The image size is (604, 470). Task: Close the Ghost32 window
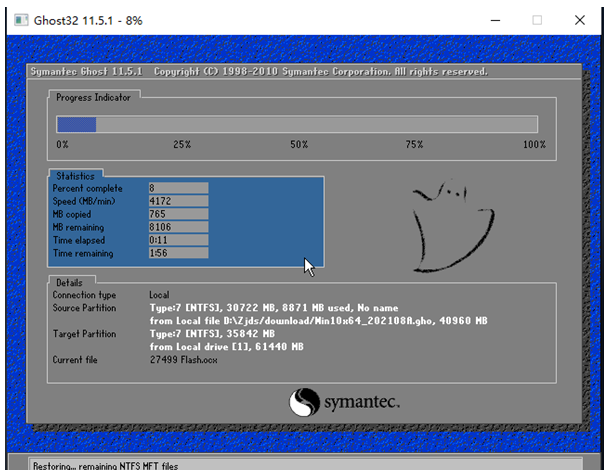580,19
